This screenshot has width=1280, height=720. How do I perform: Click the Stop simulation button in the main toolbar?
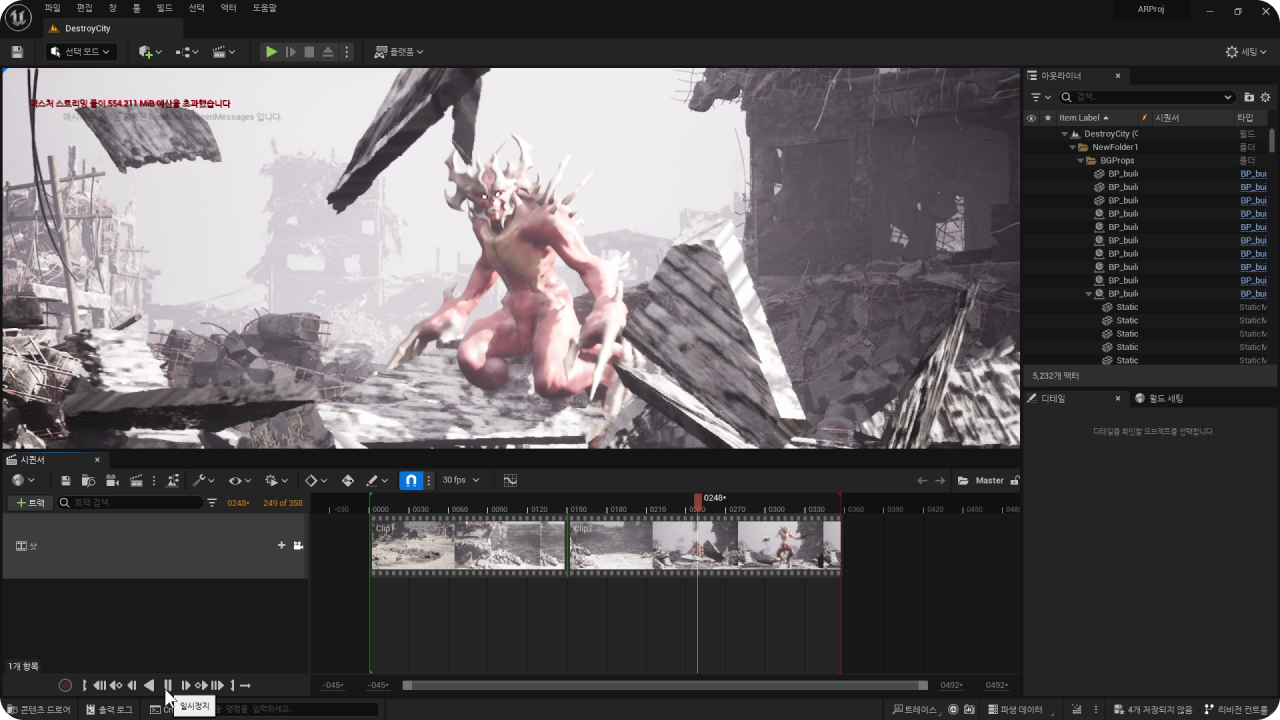(x=309, y=52)
